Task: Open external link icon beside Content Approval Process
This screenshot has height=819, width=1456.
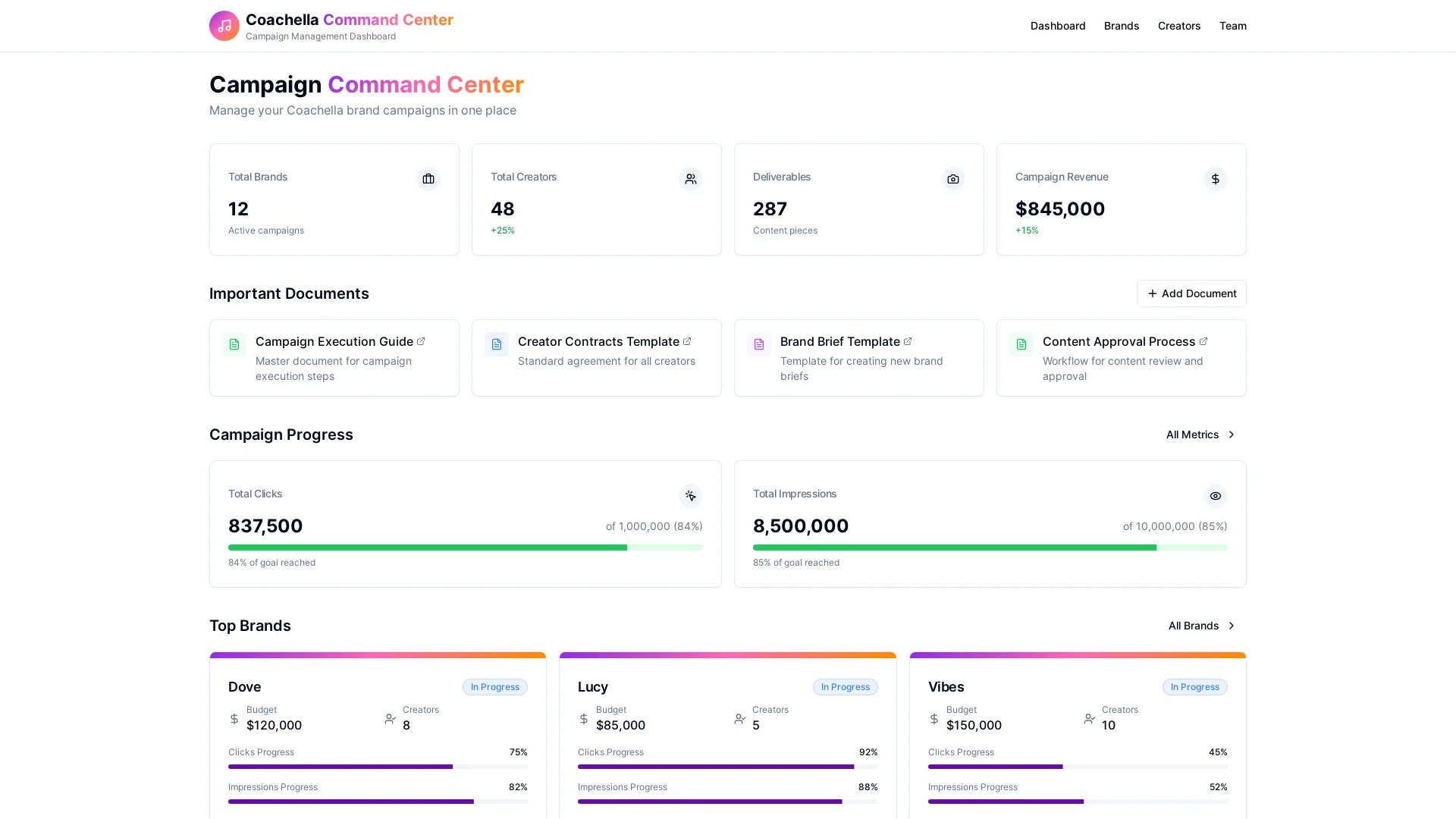Action: click(1203, 341)
